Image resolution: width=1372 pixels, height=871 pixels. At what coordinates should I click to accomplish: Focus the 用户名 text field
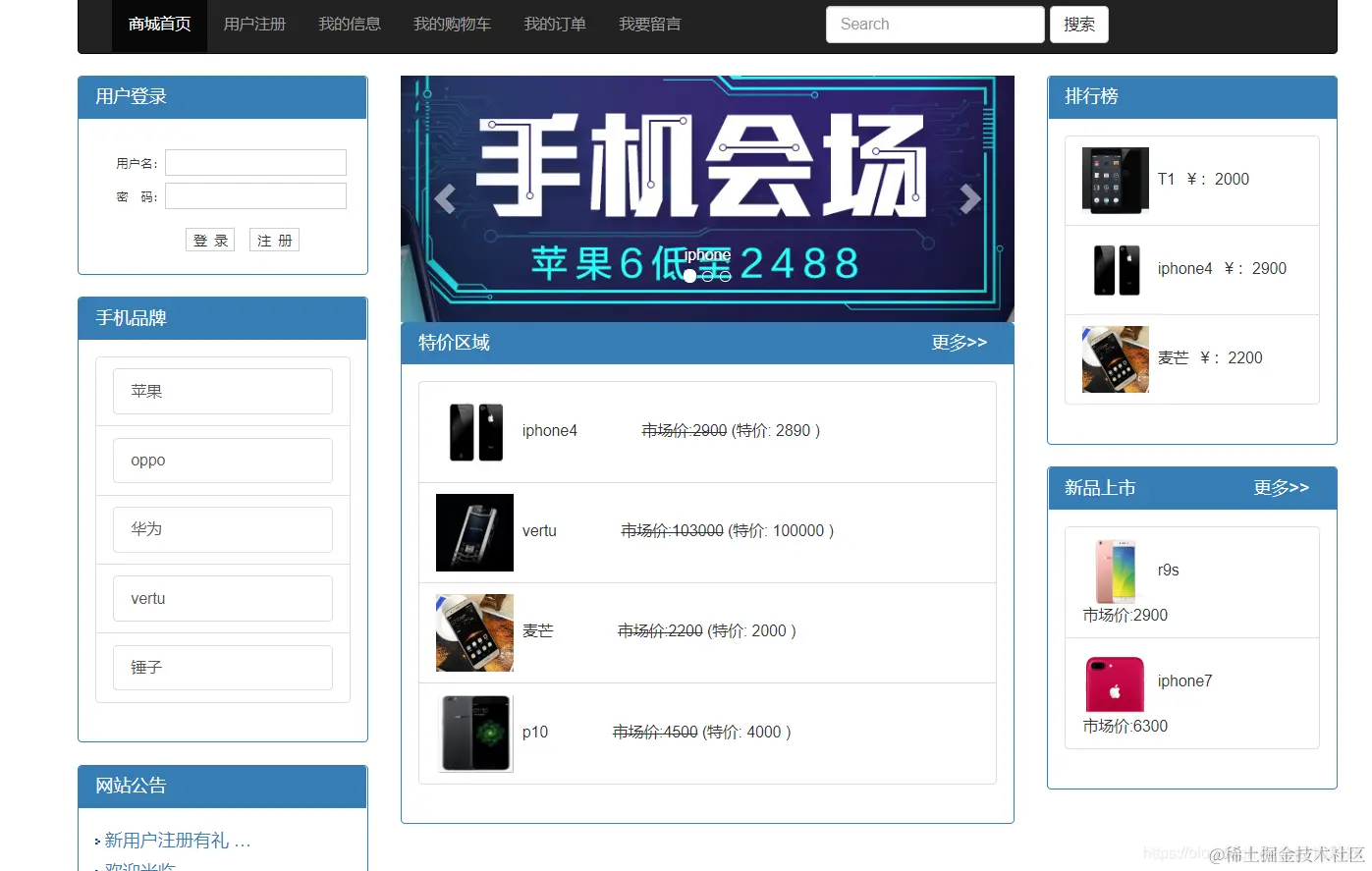pos(255,162)
